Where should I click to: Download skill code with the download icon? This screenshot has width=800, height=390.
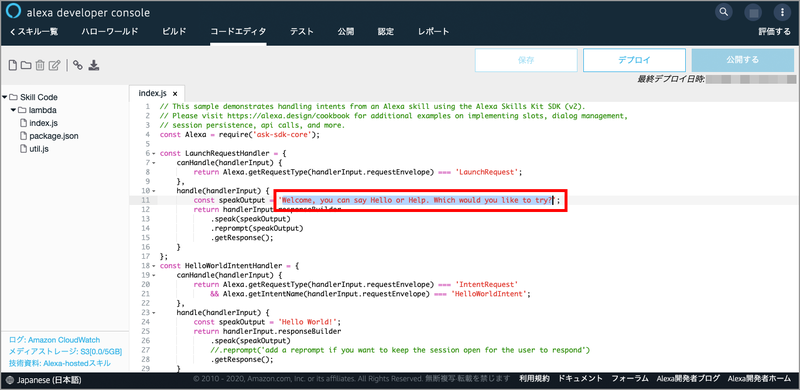click(94, 65)
